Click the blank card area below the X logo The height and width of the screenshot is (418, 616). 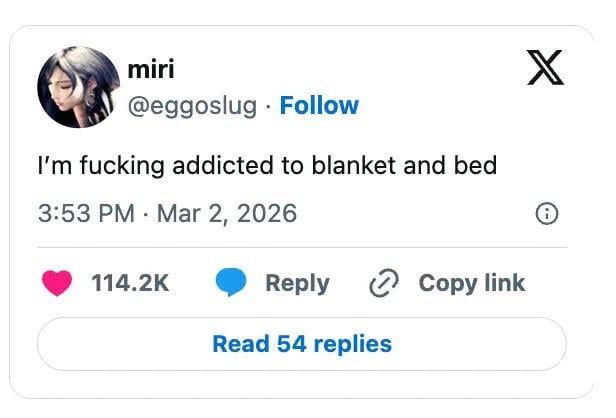[x=544, y=130]
